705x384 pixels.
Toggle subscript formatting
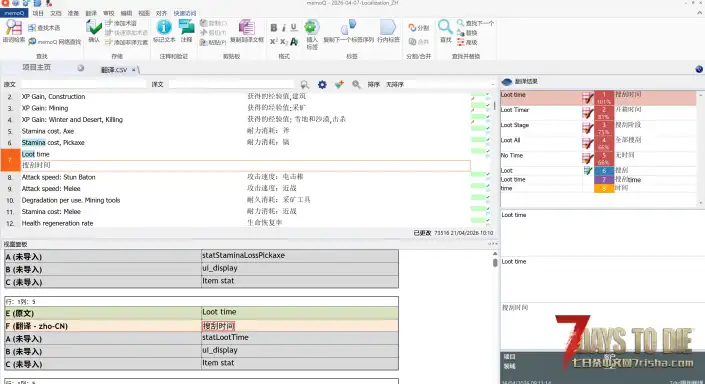[x=284, y=42]
